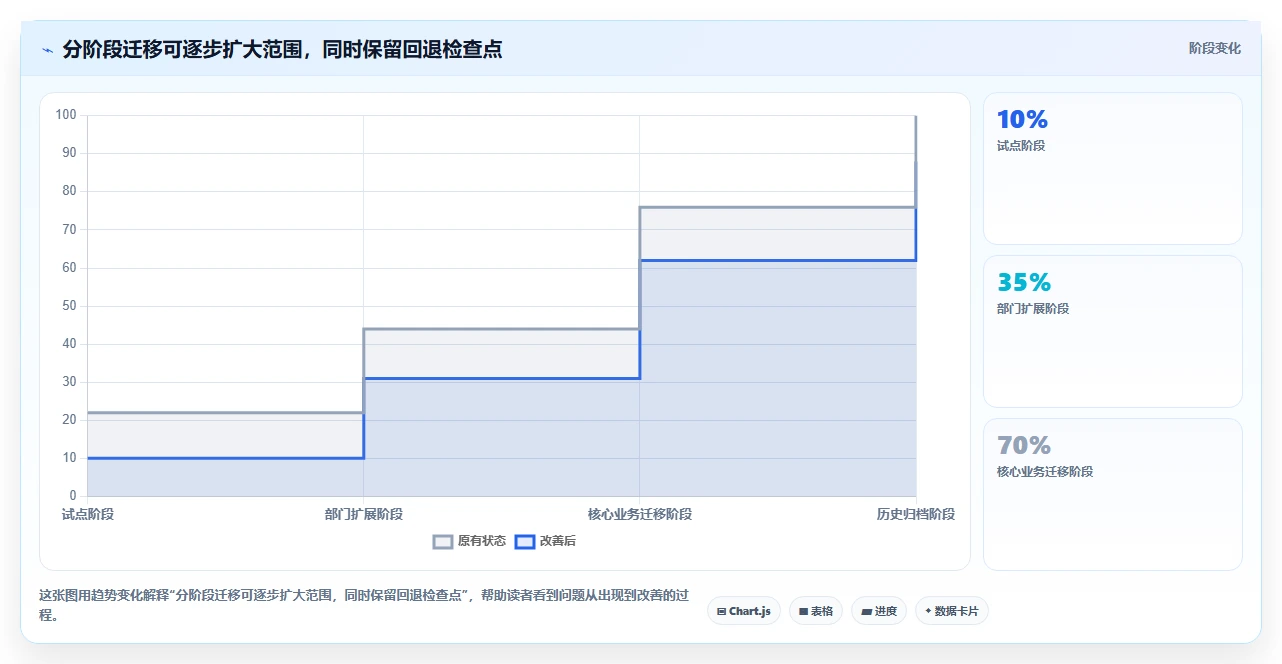Toggle the 原有状态 legend entry
1282x664 pixels.
coord(469,541)
